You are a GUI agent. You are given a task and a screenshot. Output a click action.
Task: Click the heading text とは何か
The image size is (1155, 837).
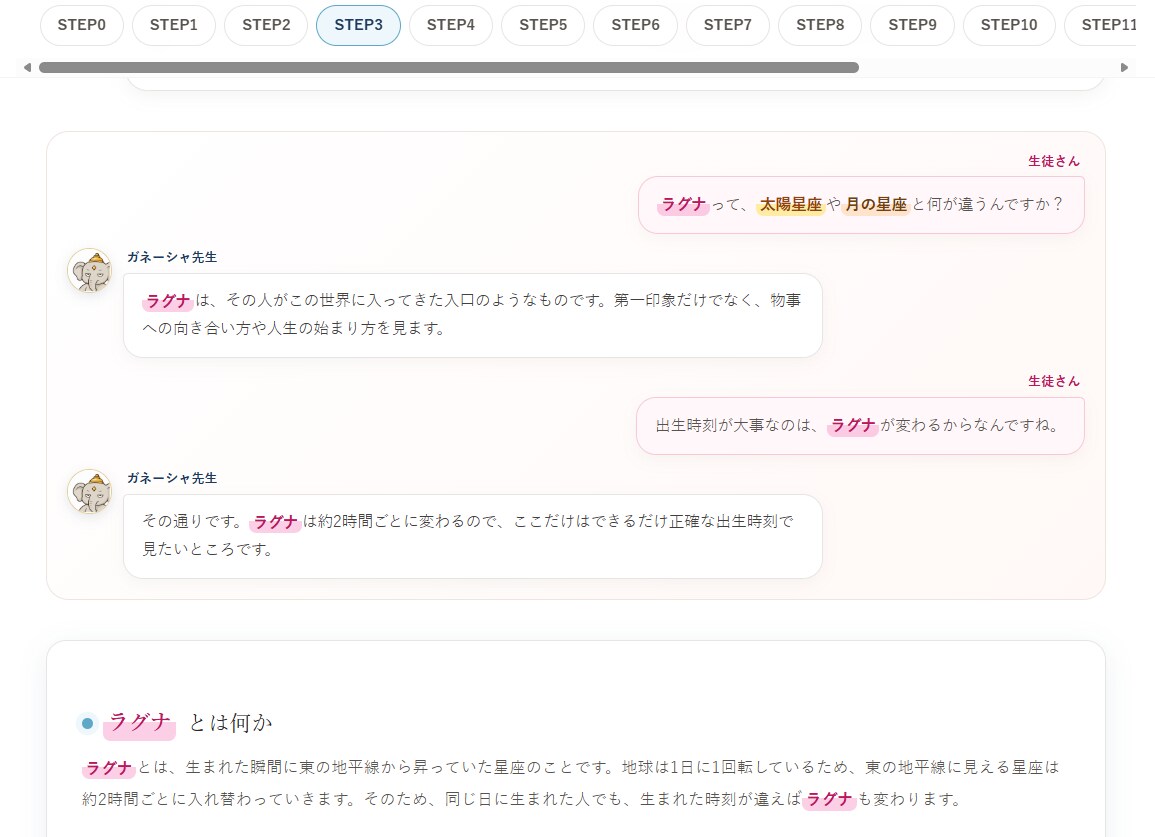[x=231, y=723]
